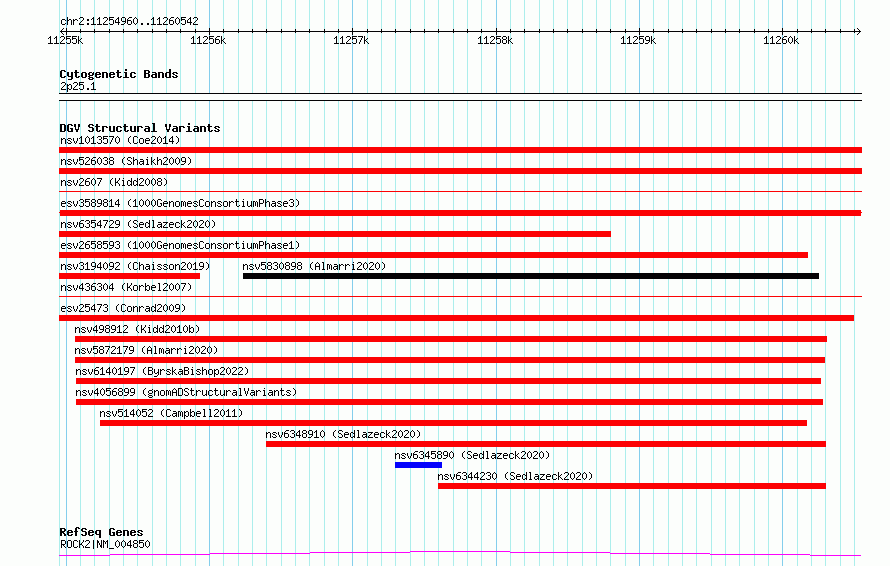
Task: Click the RefSeq Genes track title
Action: tap(101, 532)
